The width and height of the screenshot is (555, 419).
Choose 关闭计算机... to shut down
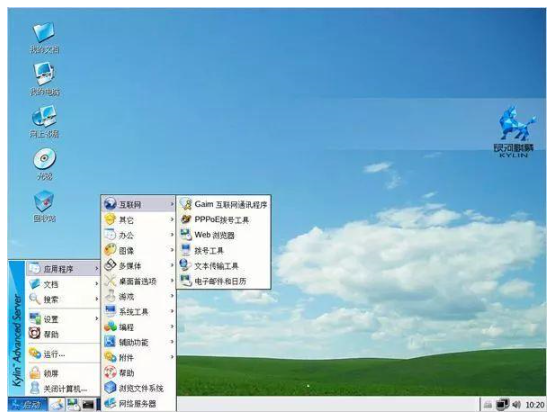[x=63, y=389]
